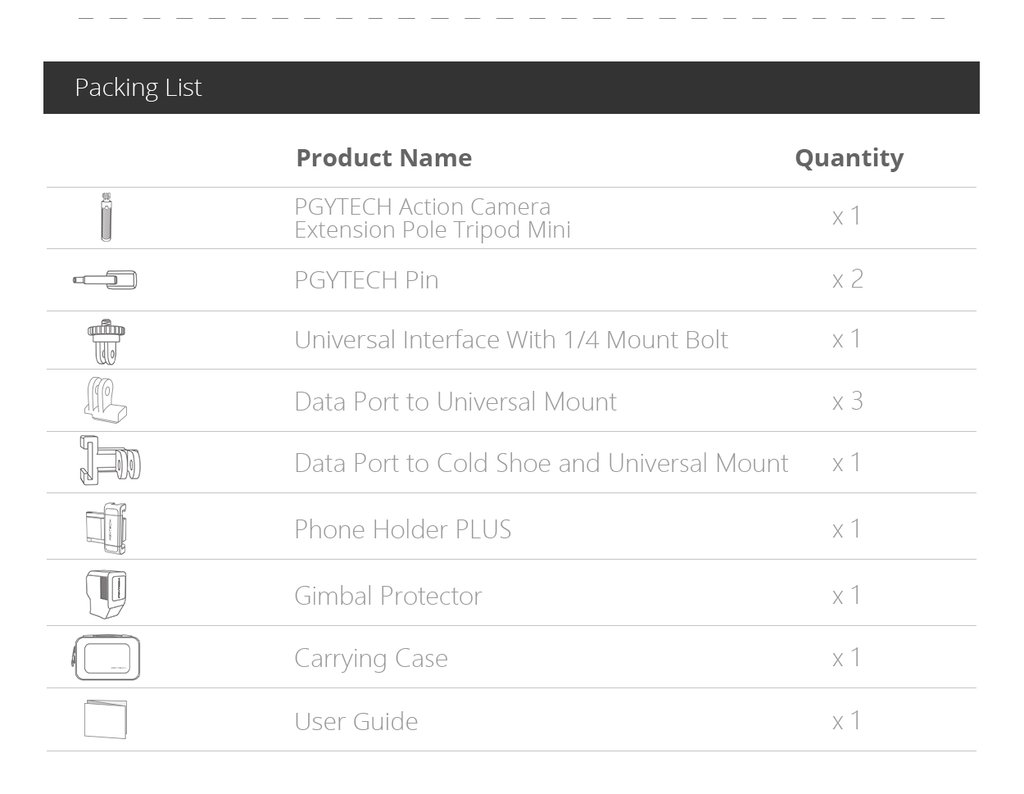Select the PGYTECH Pin illustration

[105, 280]
